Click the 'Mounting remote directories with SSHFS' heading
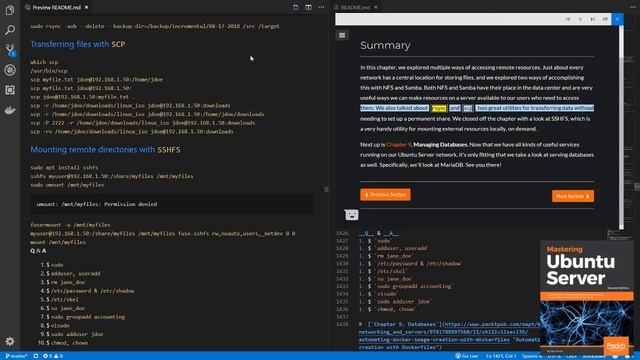This screenshot has width=640, height=360. point(105,149)
